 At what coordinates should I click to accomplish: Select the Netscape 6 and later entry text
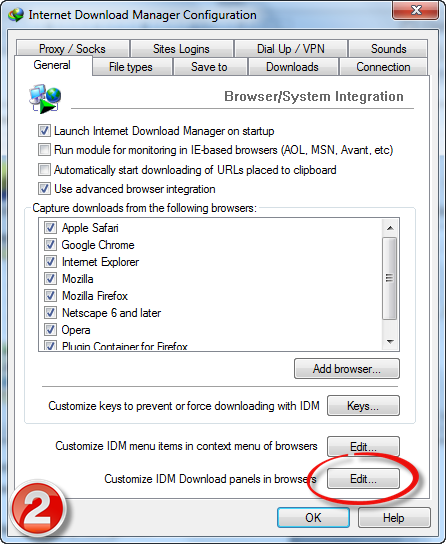tap(111, 313)
